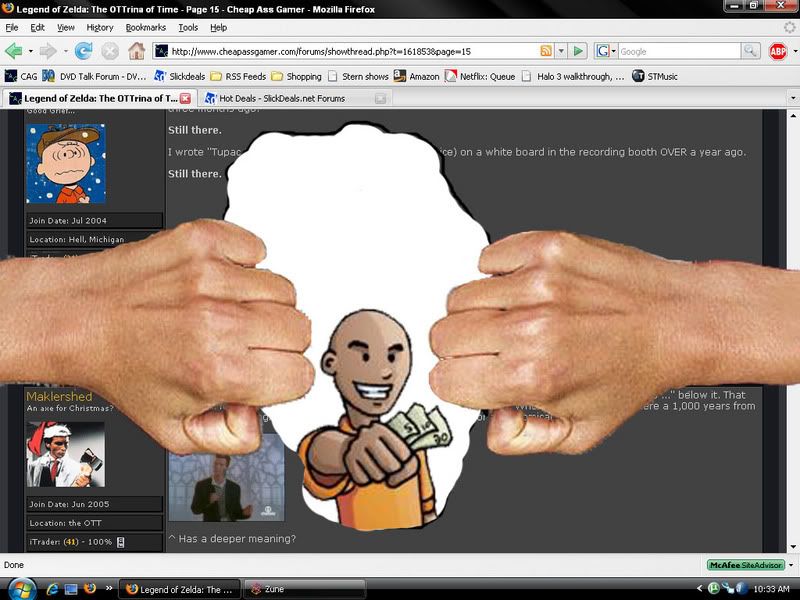Open the File menu
This screenshot has width=800, height=600.
tap(12, 28)
